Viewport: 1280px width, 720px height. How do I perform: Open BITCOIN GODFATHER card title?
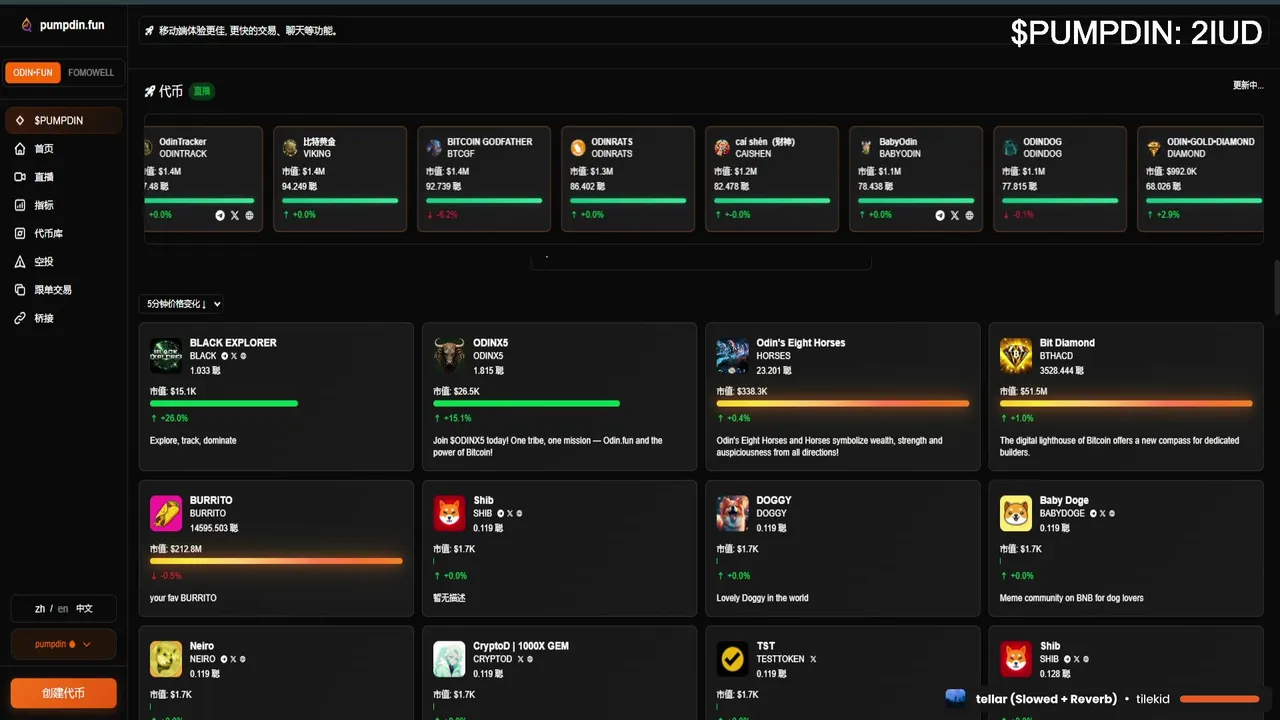[x=490, y=142]
